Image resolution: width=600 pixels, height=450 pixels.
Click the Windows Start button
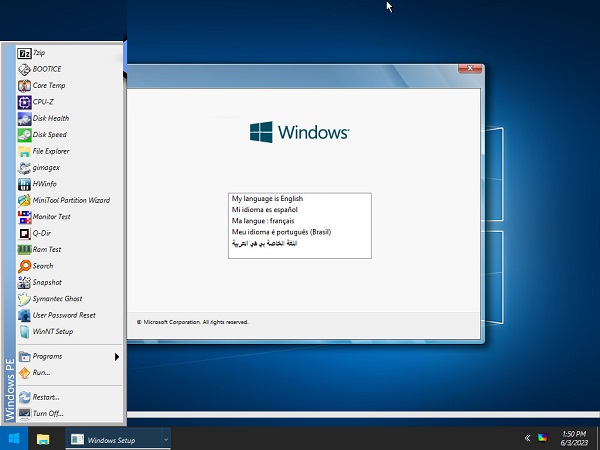[x=14, y=438]
